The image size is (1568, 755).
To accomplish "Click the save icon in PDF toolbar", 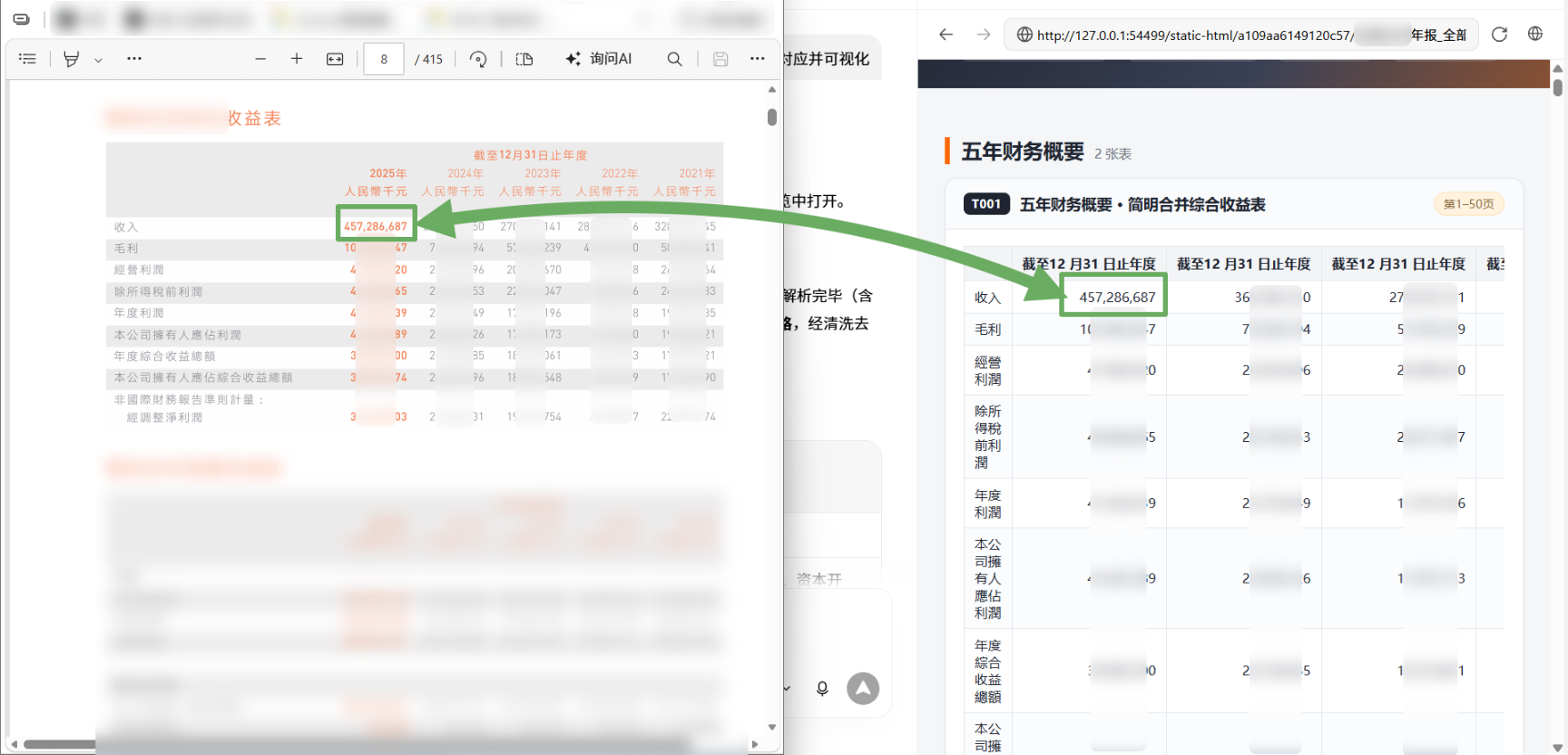I will [x=720, y=59].
